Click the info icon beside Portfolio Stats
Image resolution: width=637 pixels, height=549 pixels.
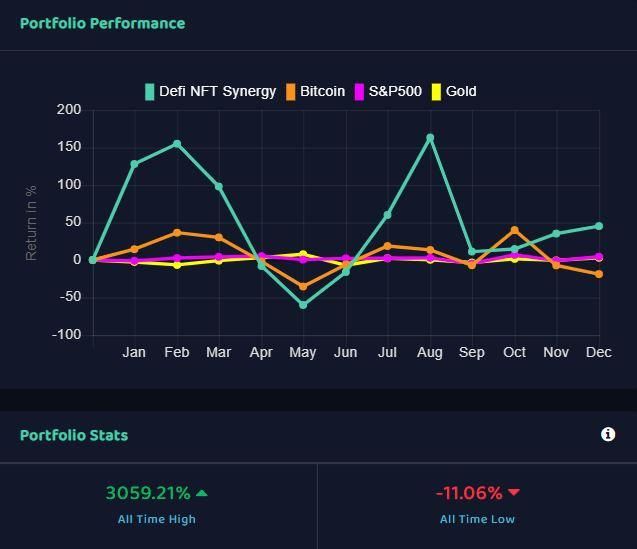click(x=608, y=434)
